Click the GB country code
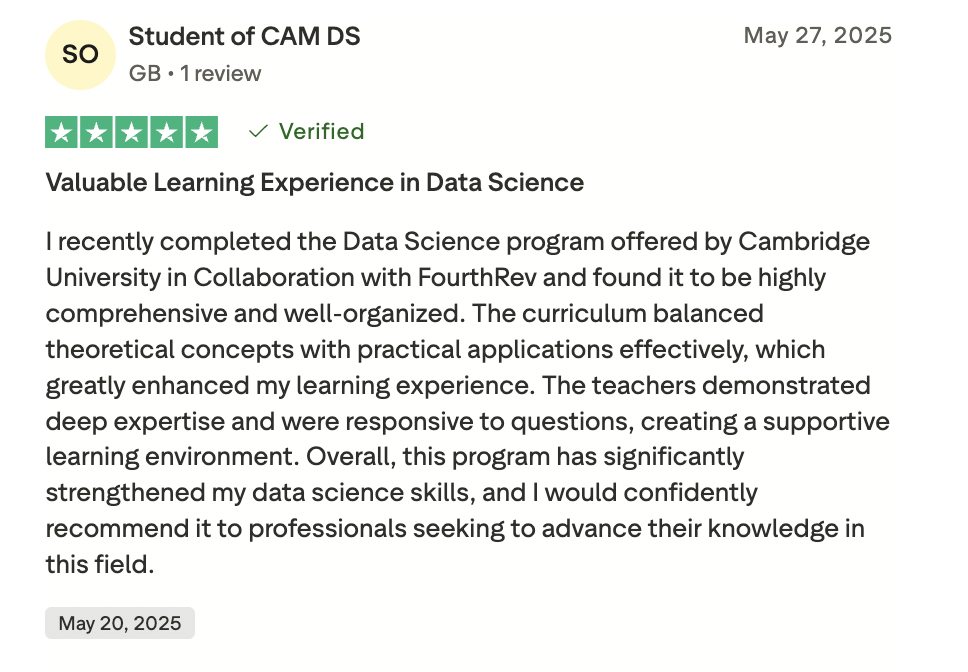This screenshot has height=672, width=968. tap(145, 74)
